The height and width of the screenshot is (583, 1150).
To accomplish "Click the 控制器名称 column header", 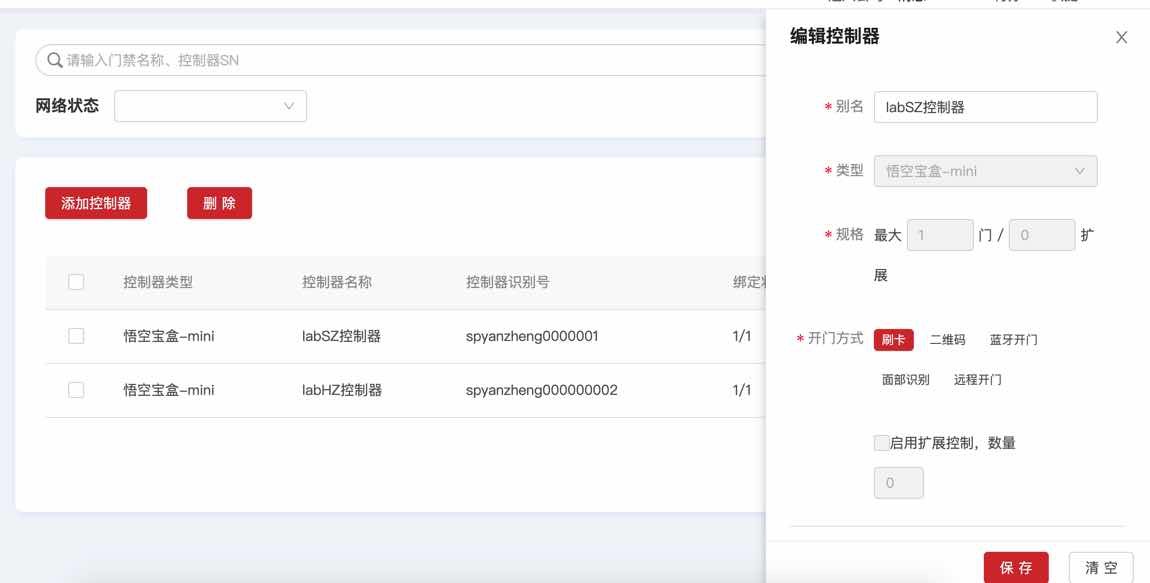I will (x=337, y=282).
